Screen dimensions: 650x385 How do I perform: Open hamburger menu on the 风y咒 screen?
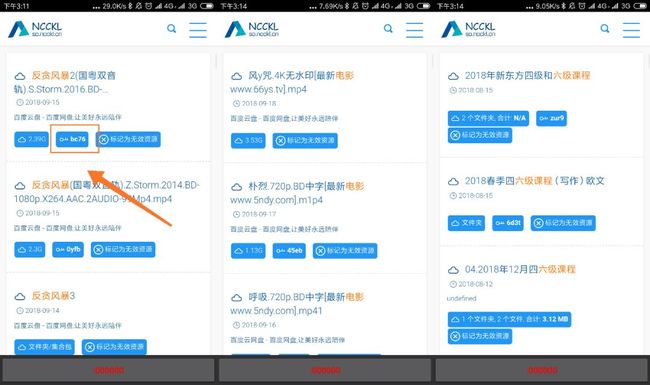click(x=415, y=30)
